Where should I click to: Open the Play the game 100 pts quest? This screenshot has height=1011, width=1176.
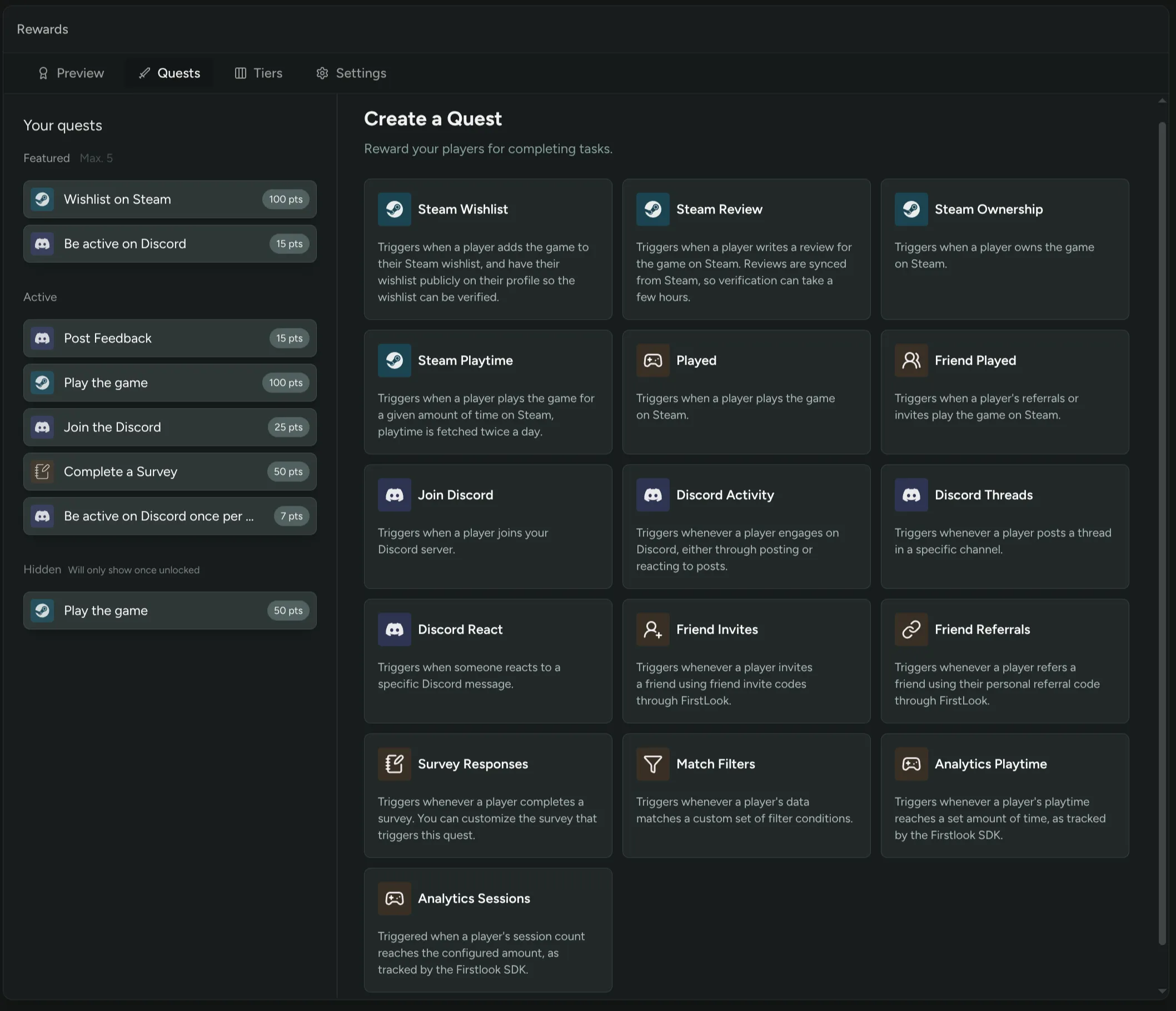click(170, 382)
